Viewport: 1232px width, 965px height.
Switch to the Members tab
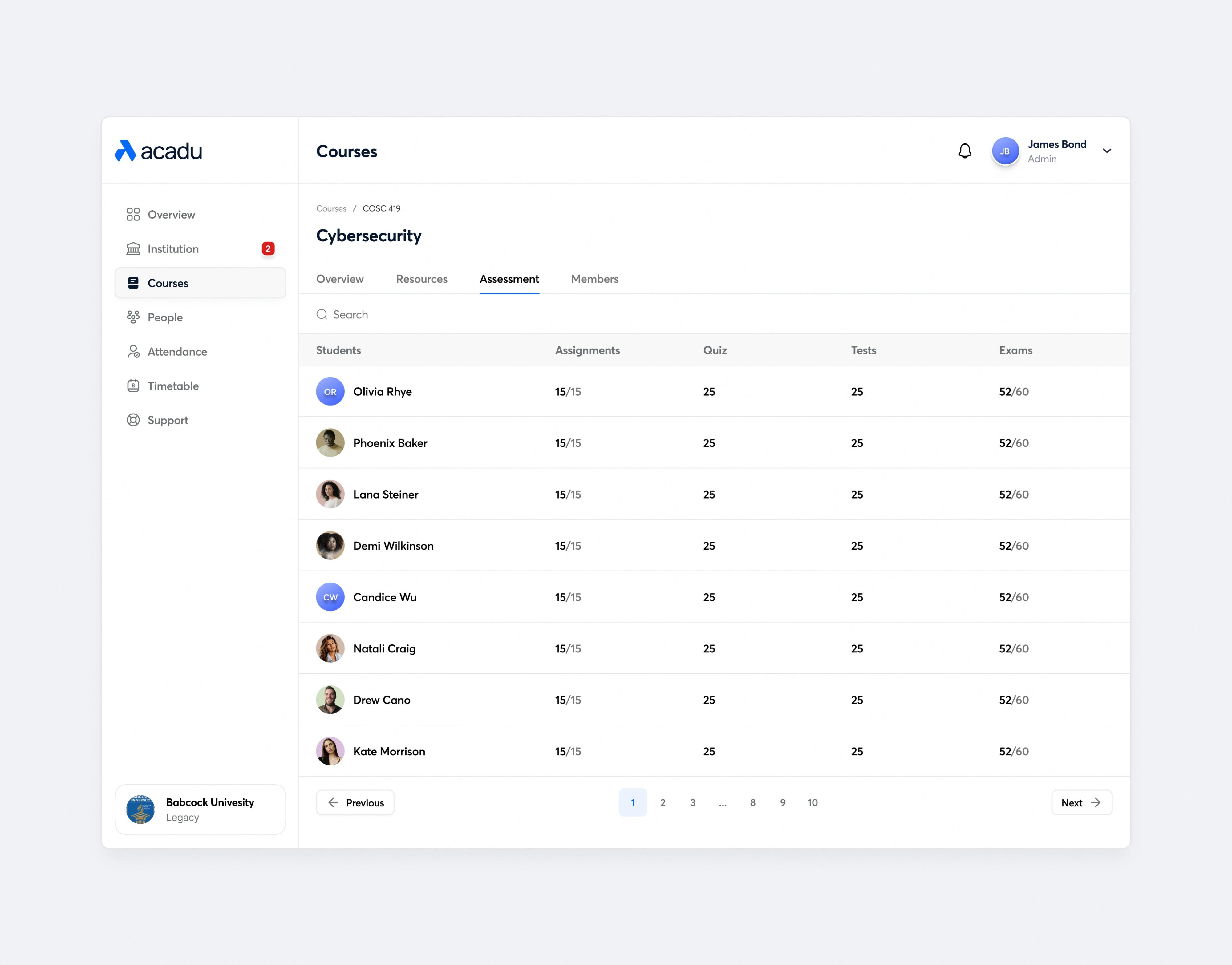594,279
